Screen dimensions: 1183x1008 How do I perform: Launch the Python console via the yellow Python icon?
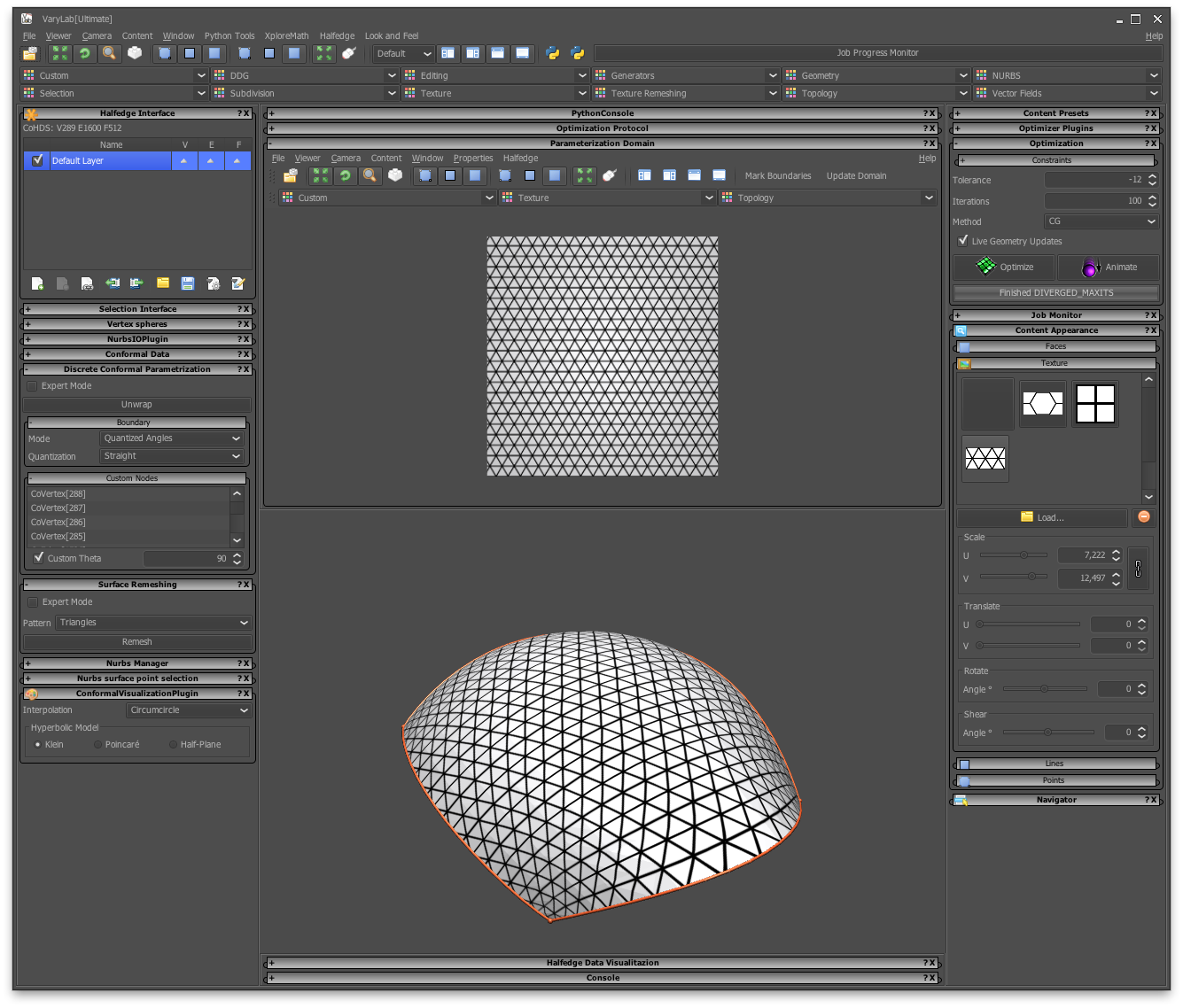coord(552,53)
